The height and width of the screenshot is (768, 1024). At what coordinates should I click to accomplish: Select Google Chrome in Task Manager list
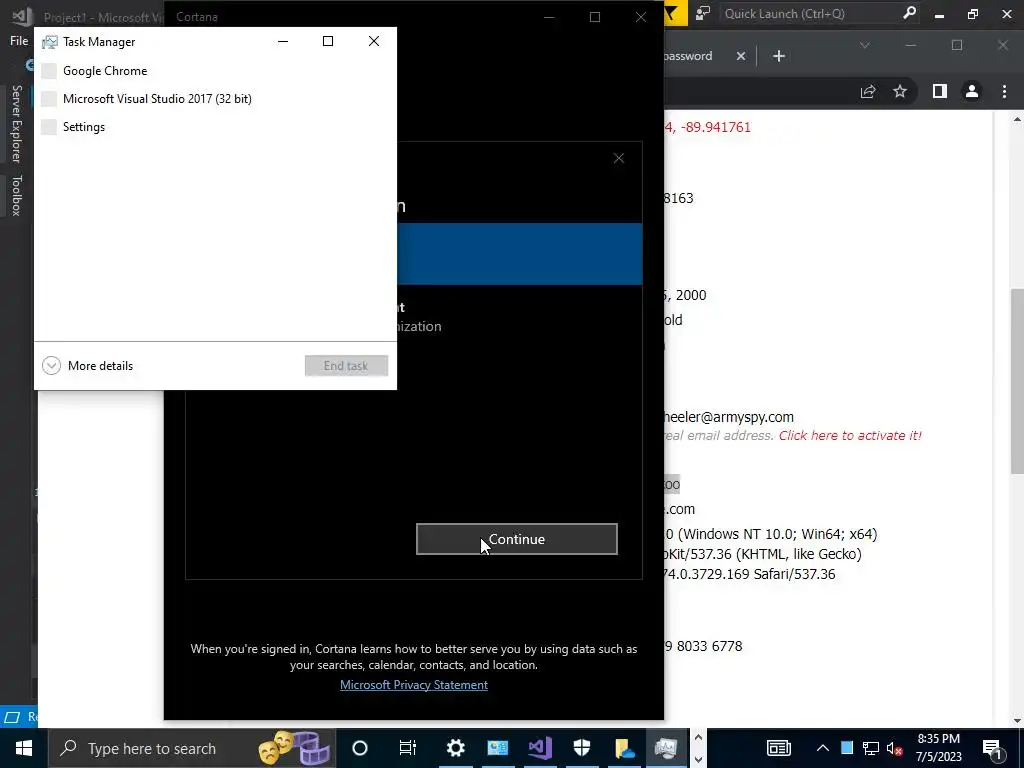pos(215,71)
